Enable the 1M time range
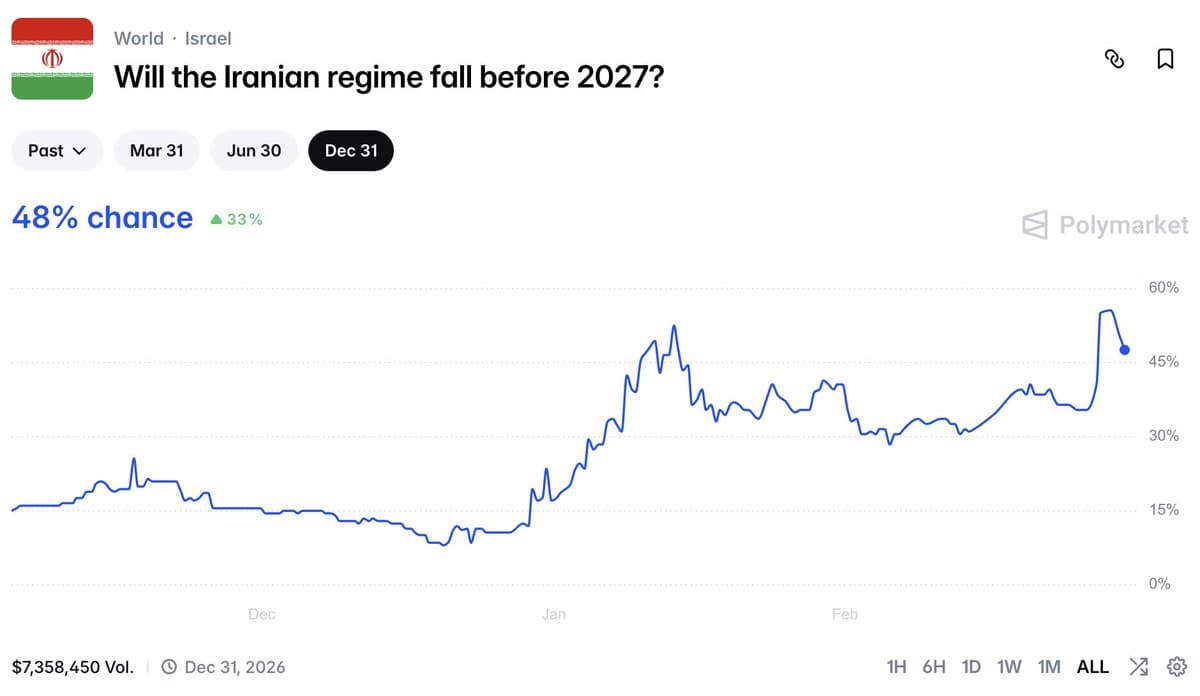The image size is (1200, 696). click(x=1049, y=666)
